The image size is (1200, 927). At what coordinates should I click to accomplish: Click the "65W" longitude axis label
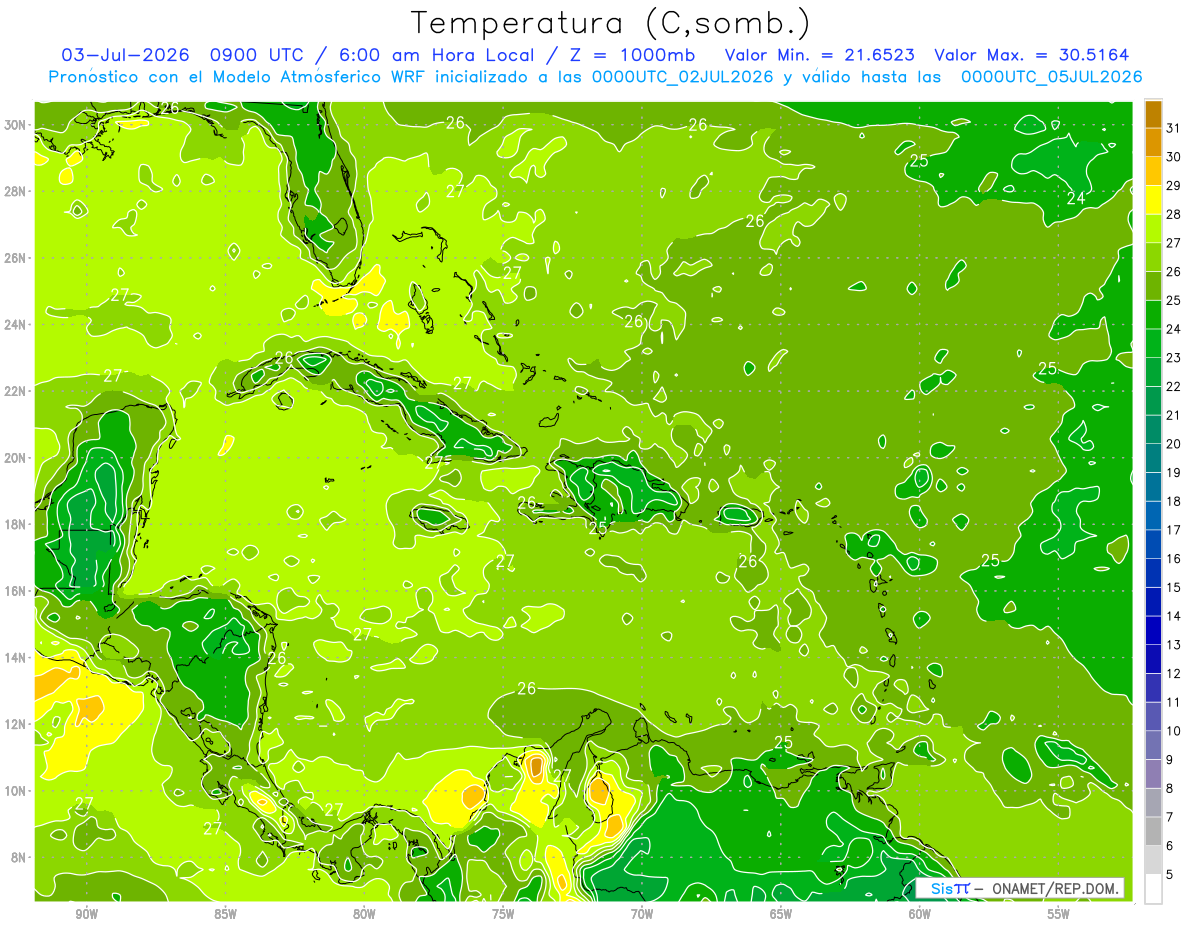(x=781, y=915)
